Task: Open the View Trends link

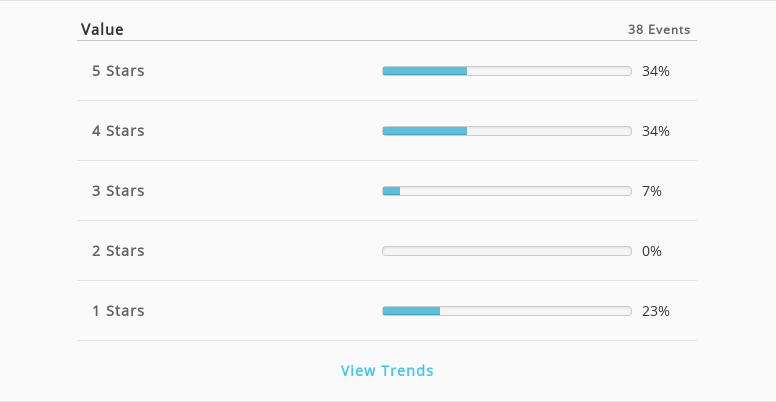Action: coord(387,370)
